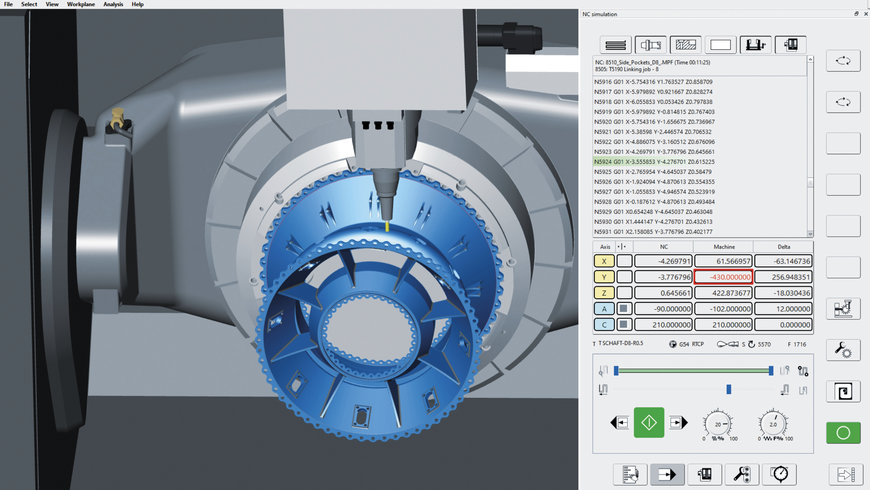
Task: Select the arrow-from-block simulation mode icon
Action: [x=667, y=474]
